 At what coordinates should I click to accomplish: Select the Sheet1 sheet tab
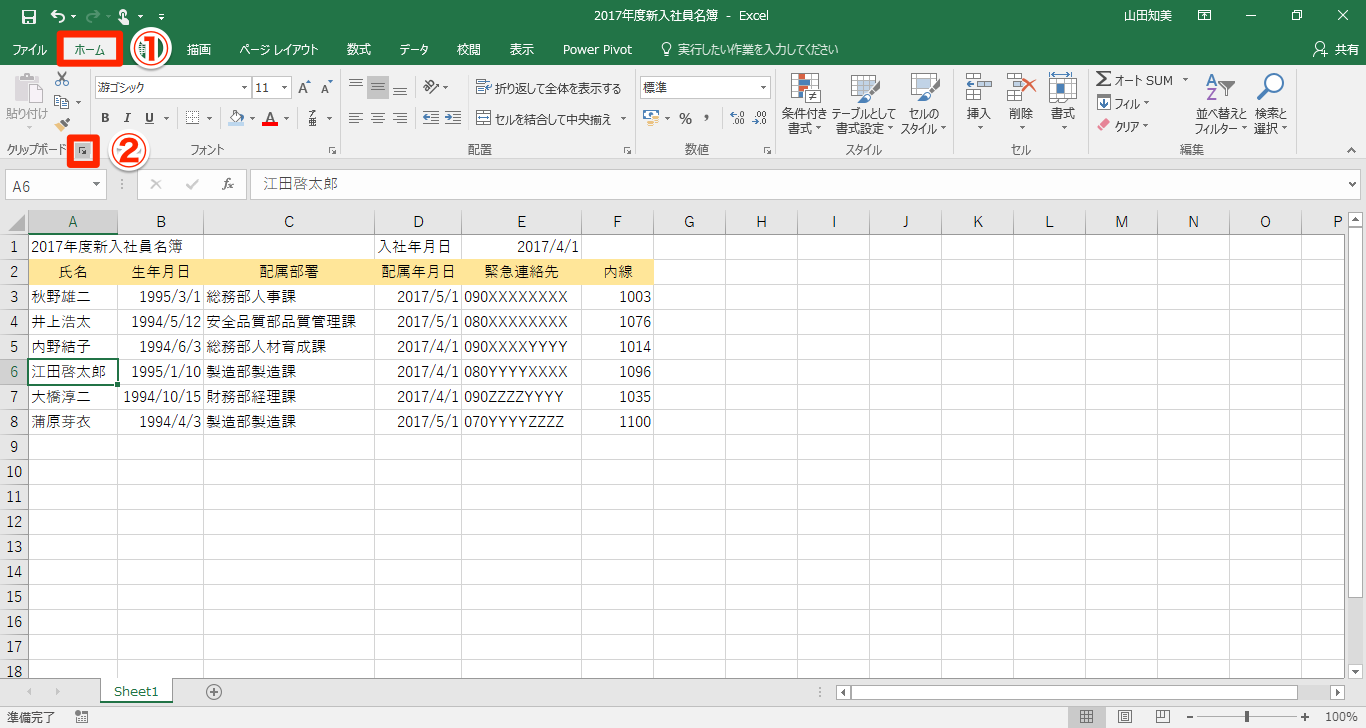[x=136, y=691]
